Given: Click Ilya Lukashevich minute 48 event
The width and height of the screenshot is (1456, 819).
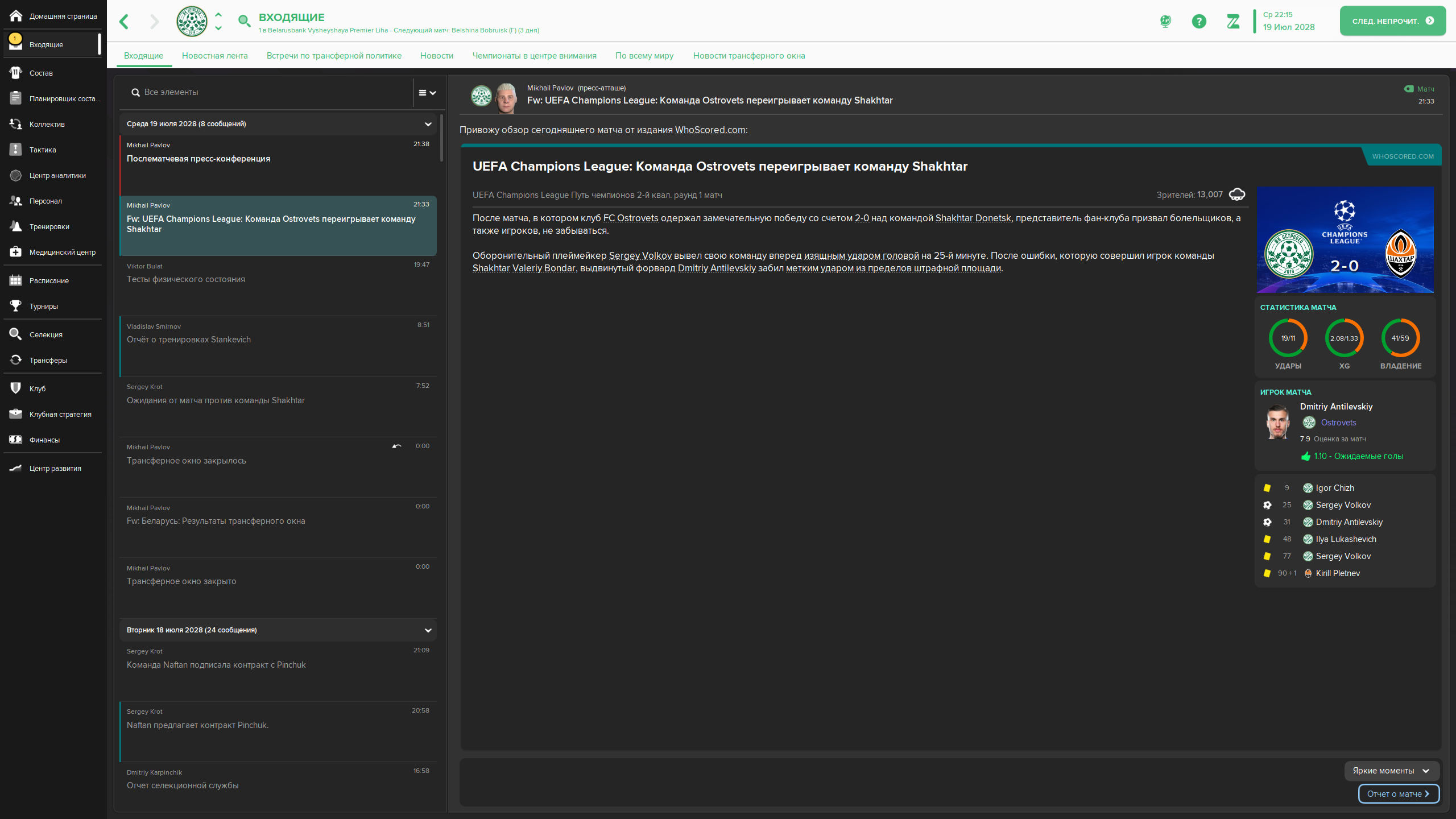Looking at the screenshot, I should pyautogui.click(x=1345, y=539).
